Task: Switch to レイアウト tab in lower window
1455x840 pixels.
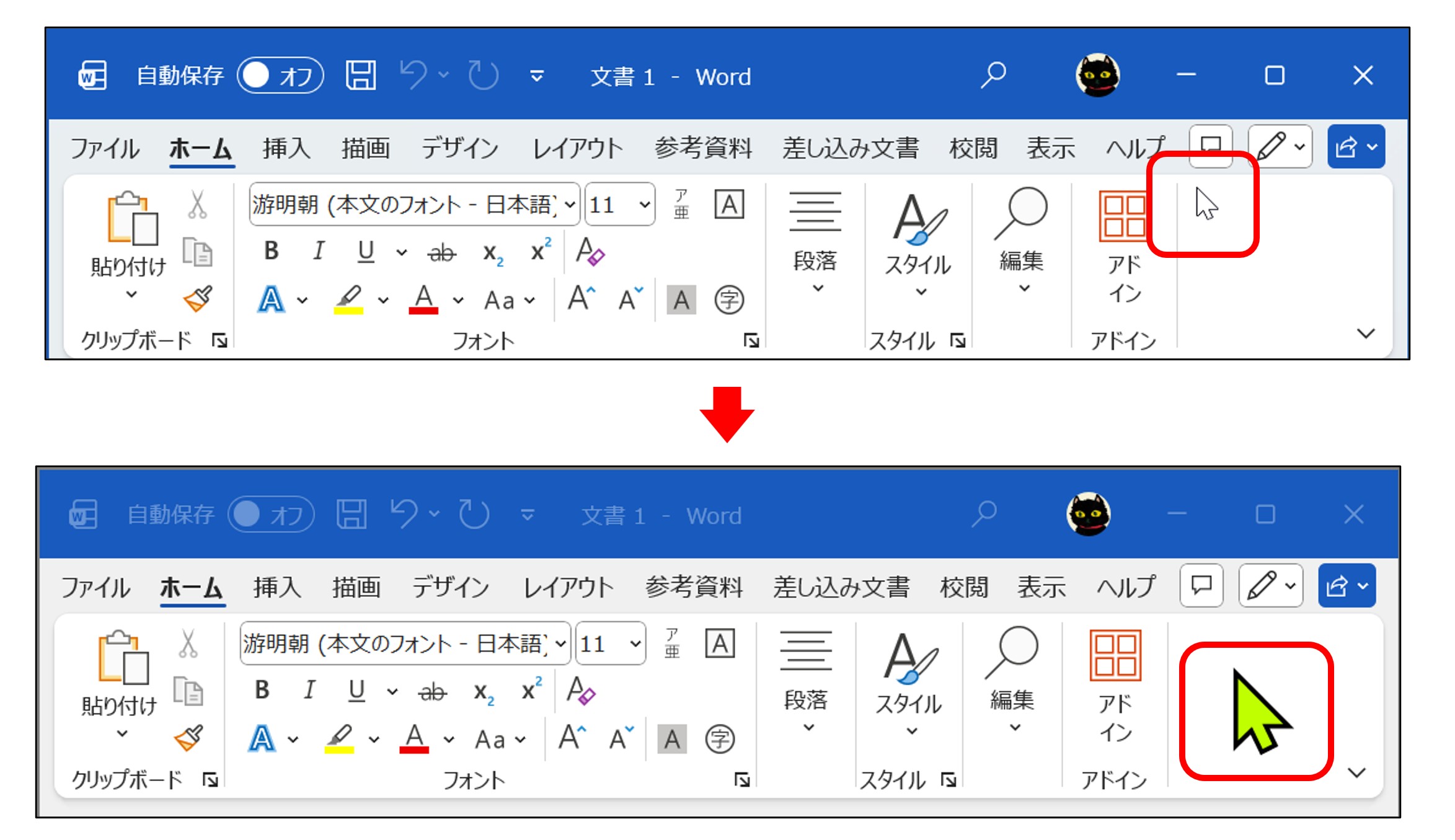Action: [x=568, y=587]
